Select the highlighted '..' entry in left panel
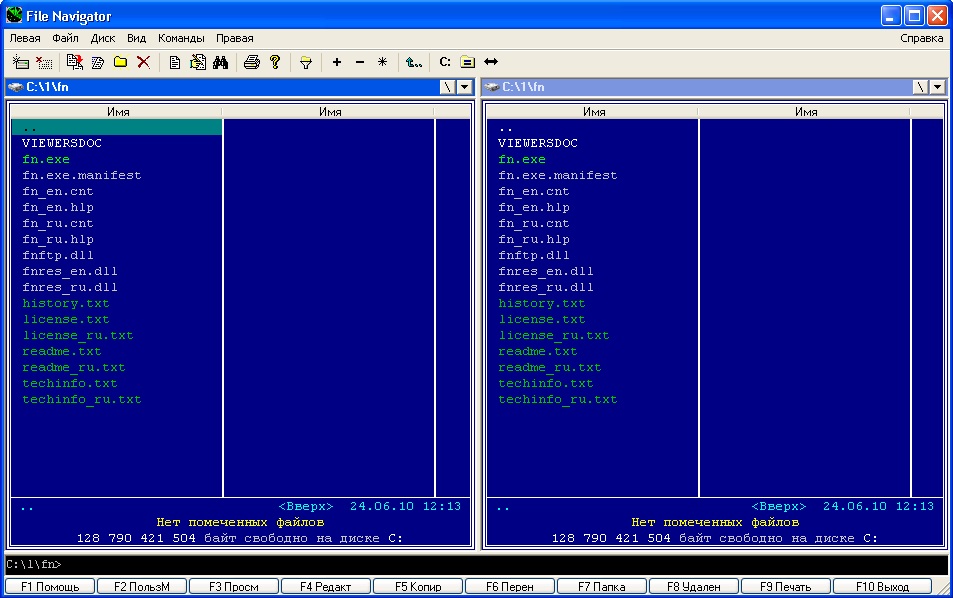The image size is (953, 598). pos(117,127)
